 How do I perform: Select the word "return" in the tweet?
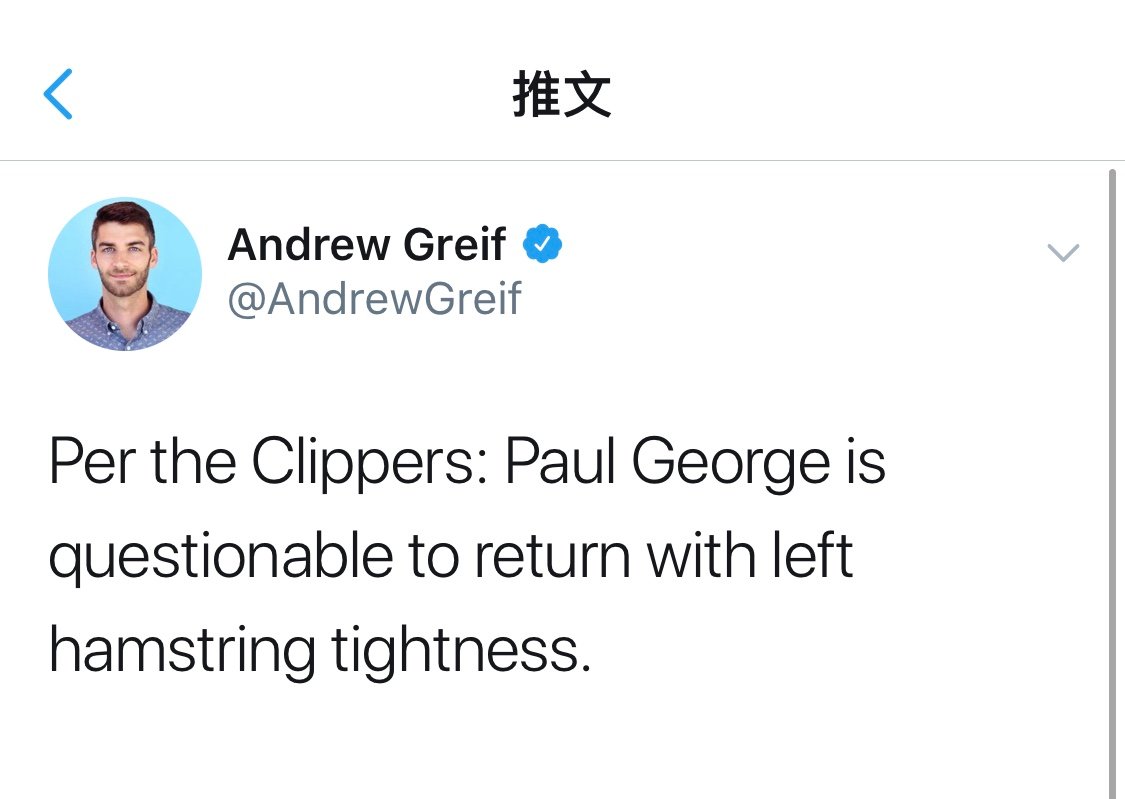coord(552,558)
